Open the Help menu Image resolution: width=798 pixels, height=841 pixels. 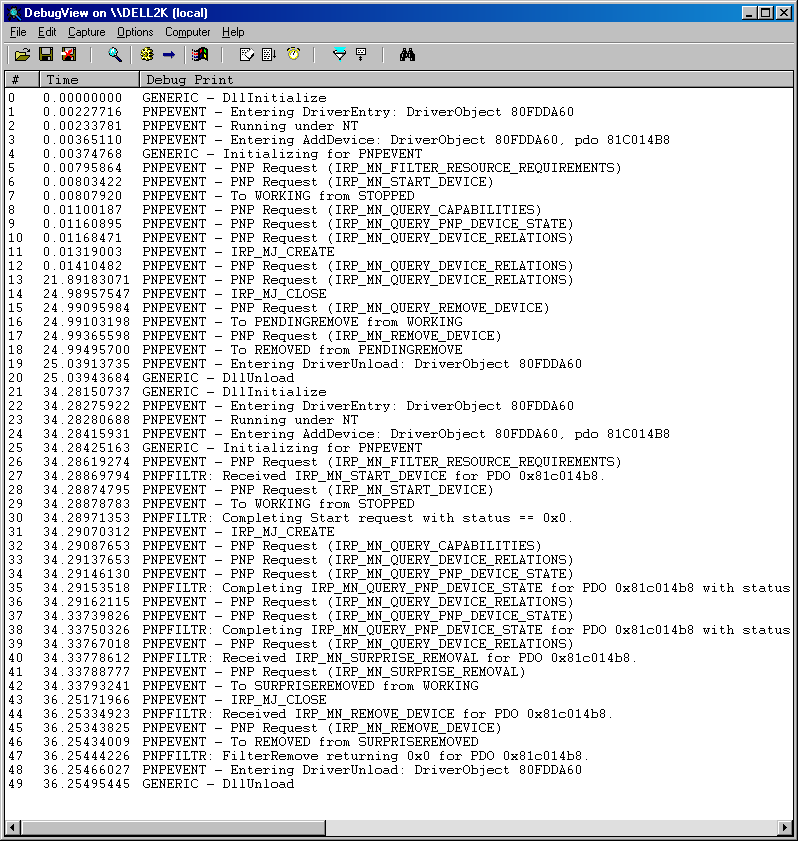pyautogui.click(x=233, y=32)
